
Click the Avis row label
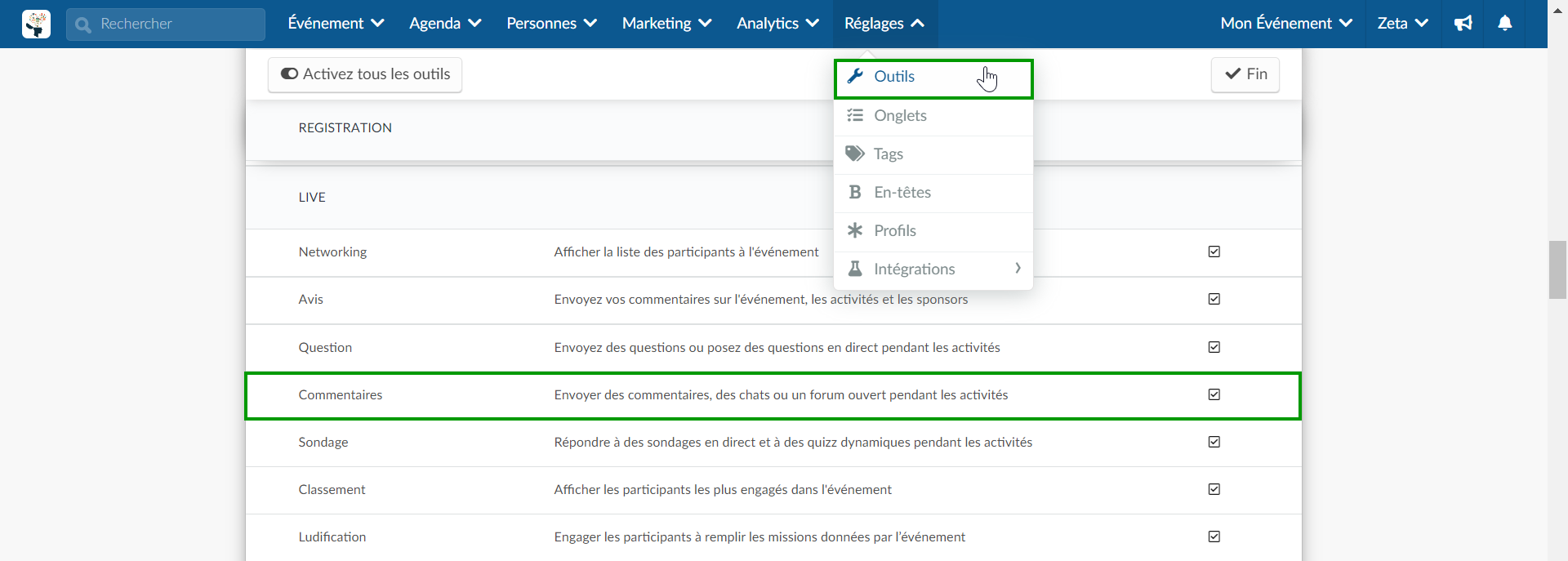click(310, 299)
